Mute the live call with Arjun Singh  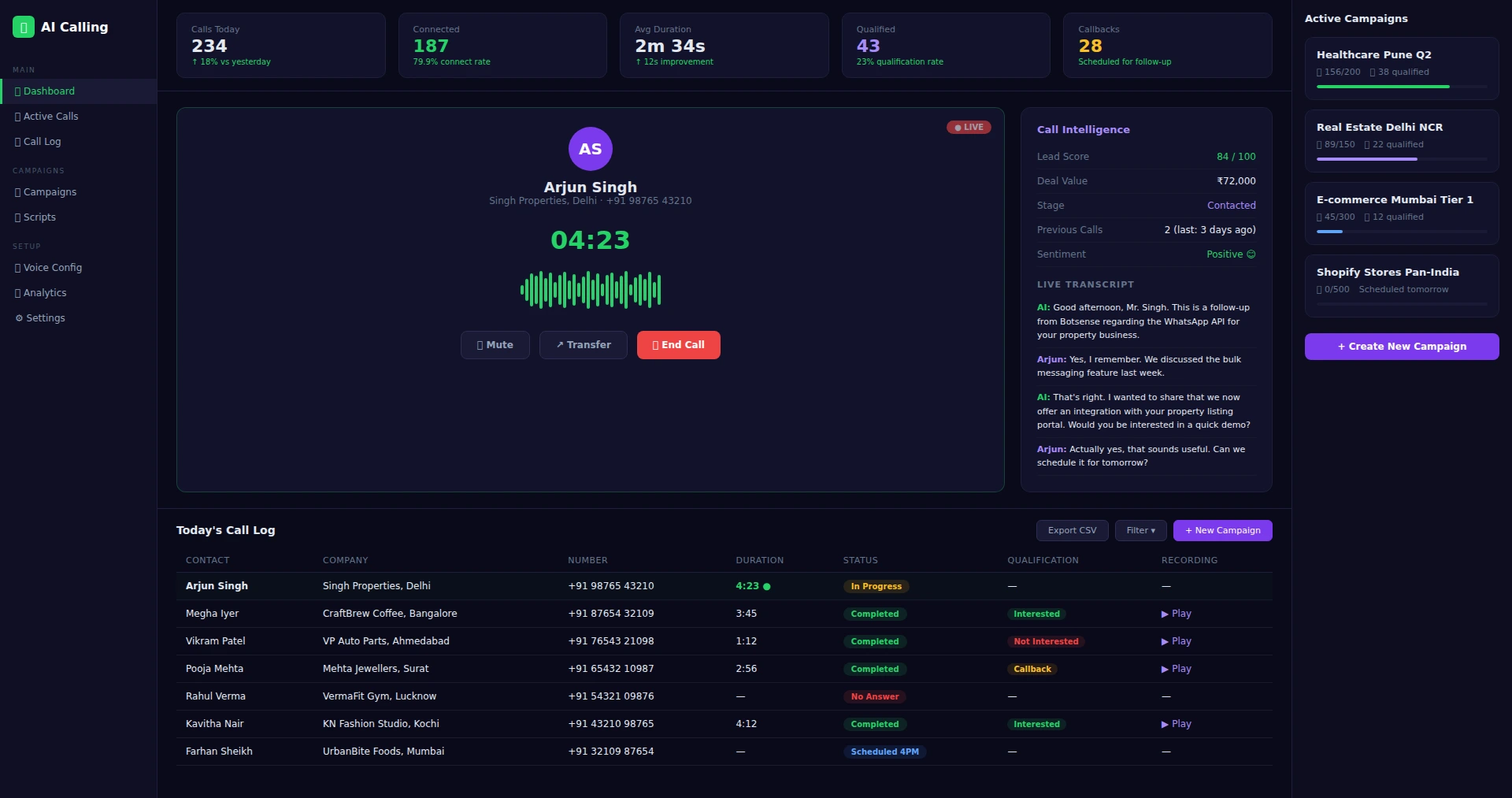click(x=495, y=345)
